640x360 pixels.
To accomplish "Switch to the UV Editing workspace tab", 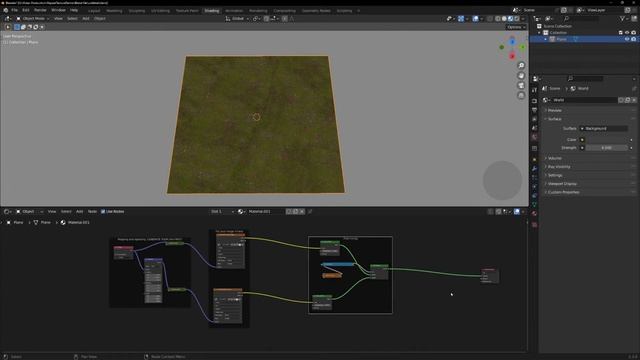I will click(160, 11).
